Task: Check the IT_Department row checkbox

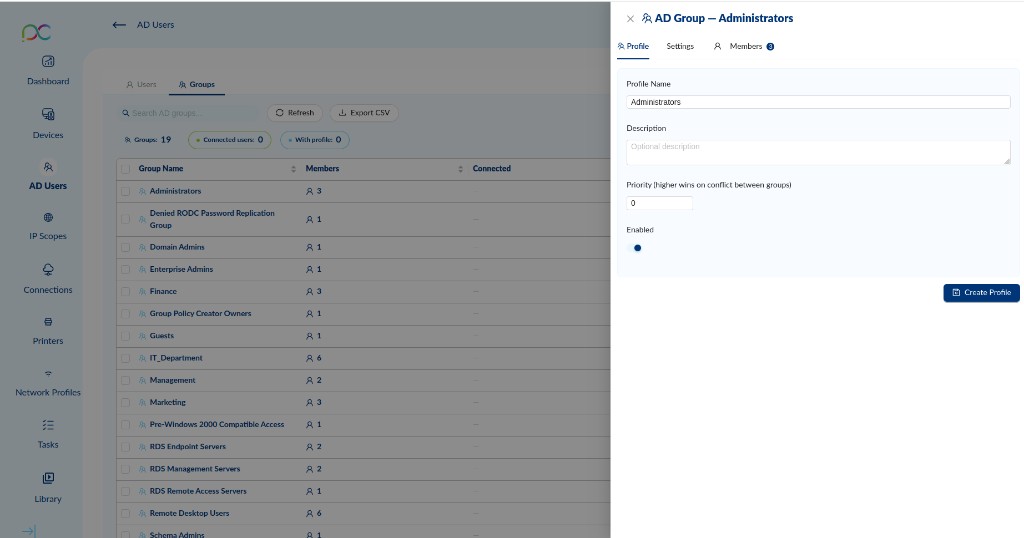Action: tap(125, 358)
